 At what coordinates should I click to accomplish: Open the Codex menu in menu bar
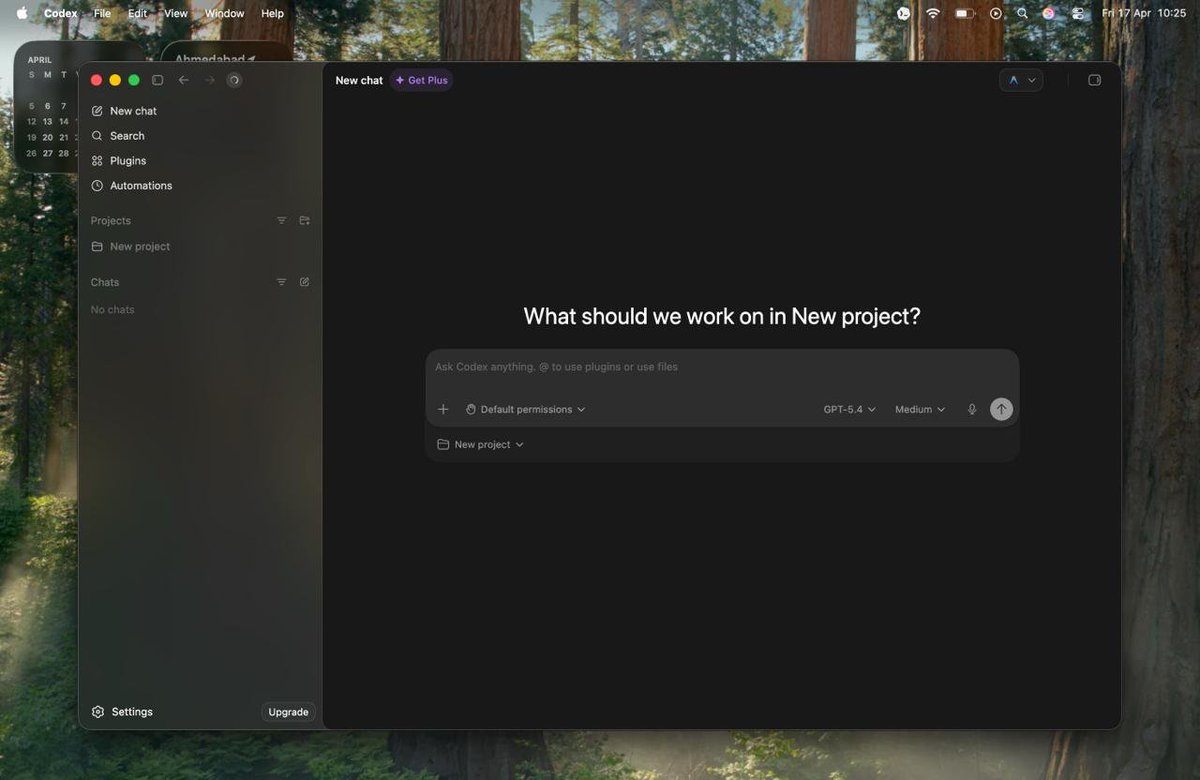pos(61,13)
